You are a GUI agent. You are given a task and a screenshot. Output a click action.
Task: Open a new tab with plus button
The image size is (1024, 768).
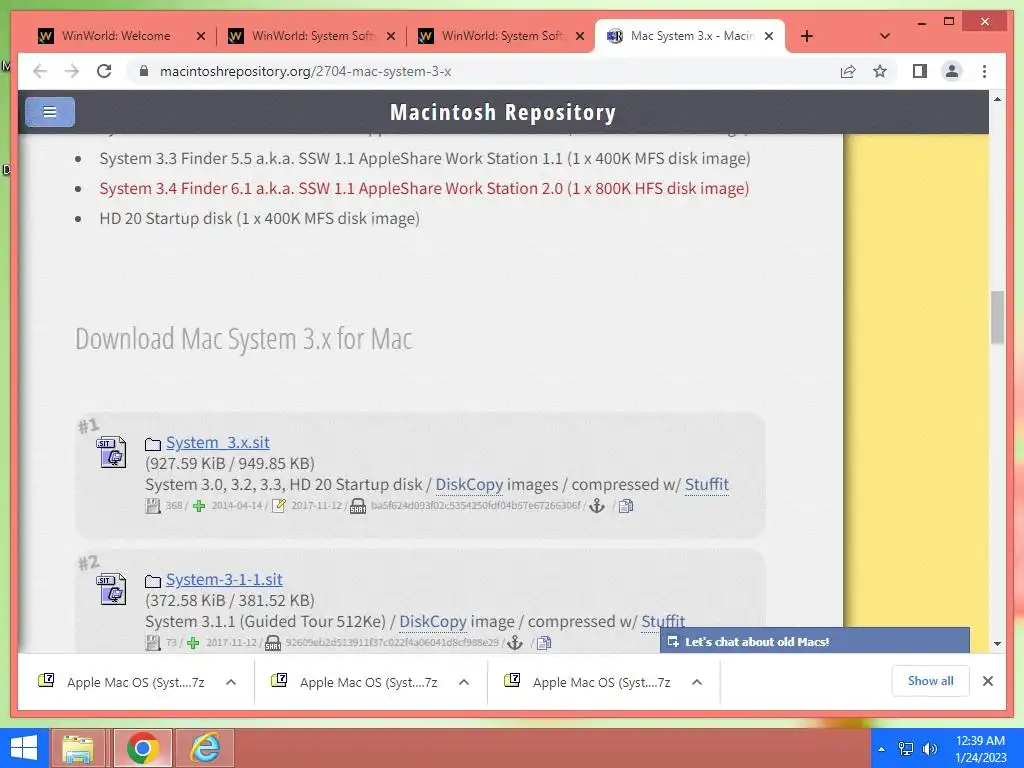pos(807,36)
